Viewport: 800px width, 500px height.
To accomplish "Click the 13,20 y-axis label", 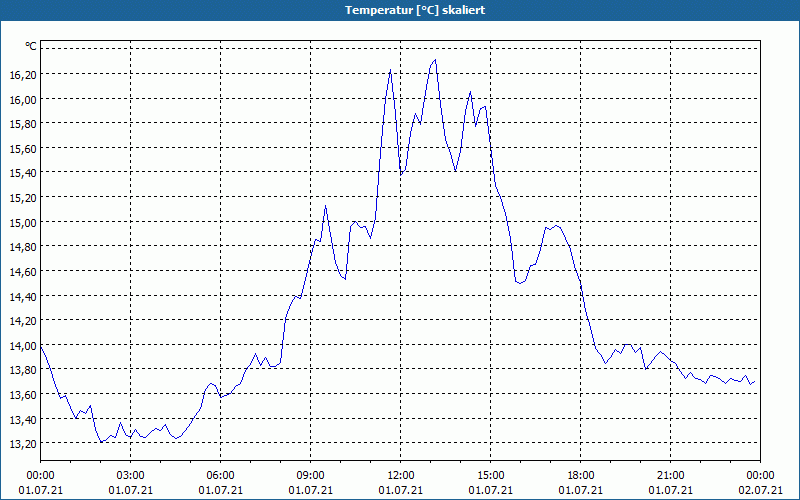I will pyautogui.click(x=23, y=444).
